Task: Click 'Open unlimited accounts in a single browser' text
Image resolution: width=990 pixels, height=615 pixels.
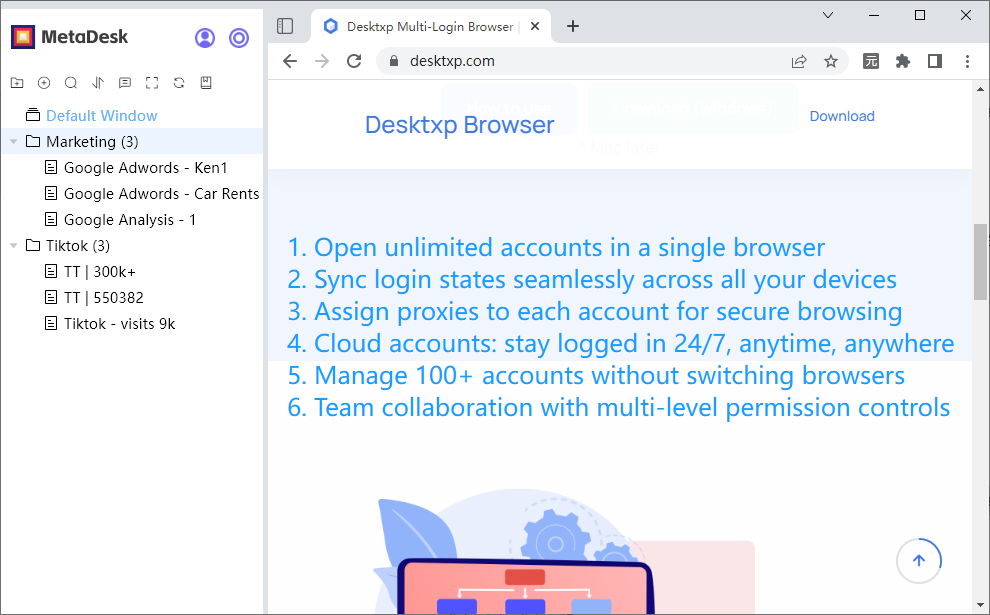Action: [x=570, y=248]
